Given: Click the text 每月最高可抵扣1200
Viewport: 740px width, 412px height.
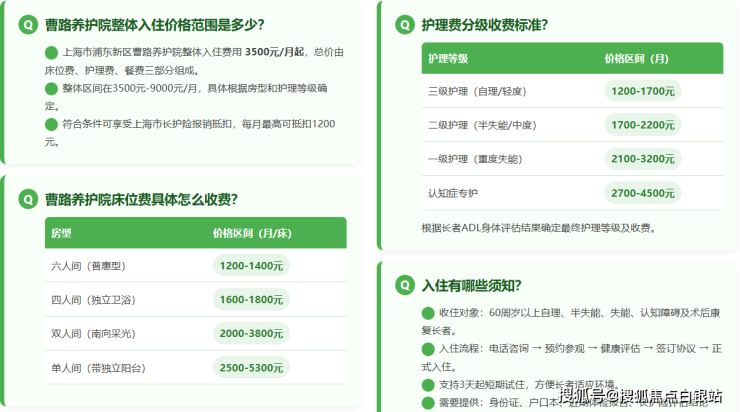Looking at the screenshot, I should click(288, 124).
